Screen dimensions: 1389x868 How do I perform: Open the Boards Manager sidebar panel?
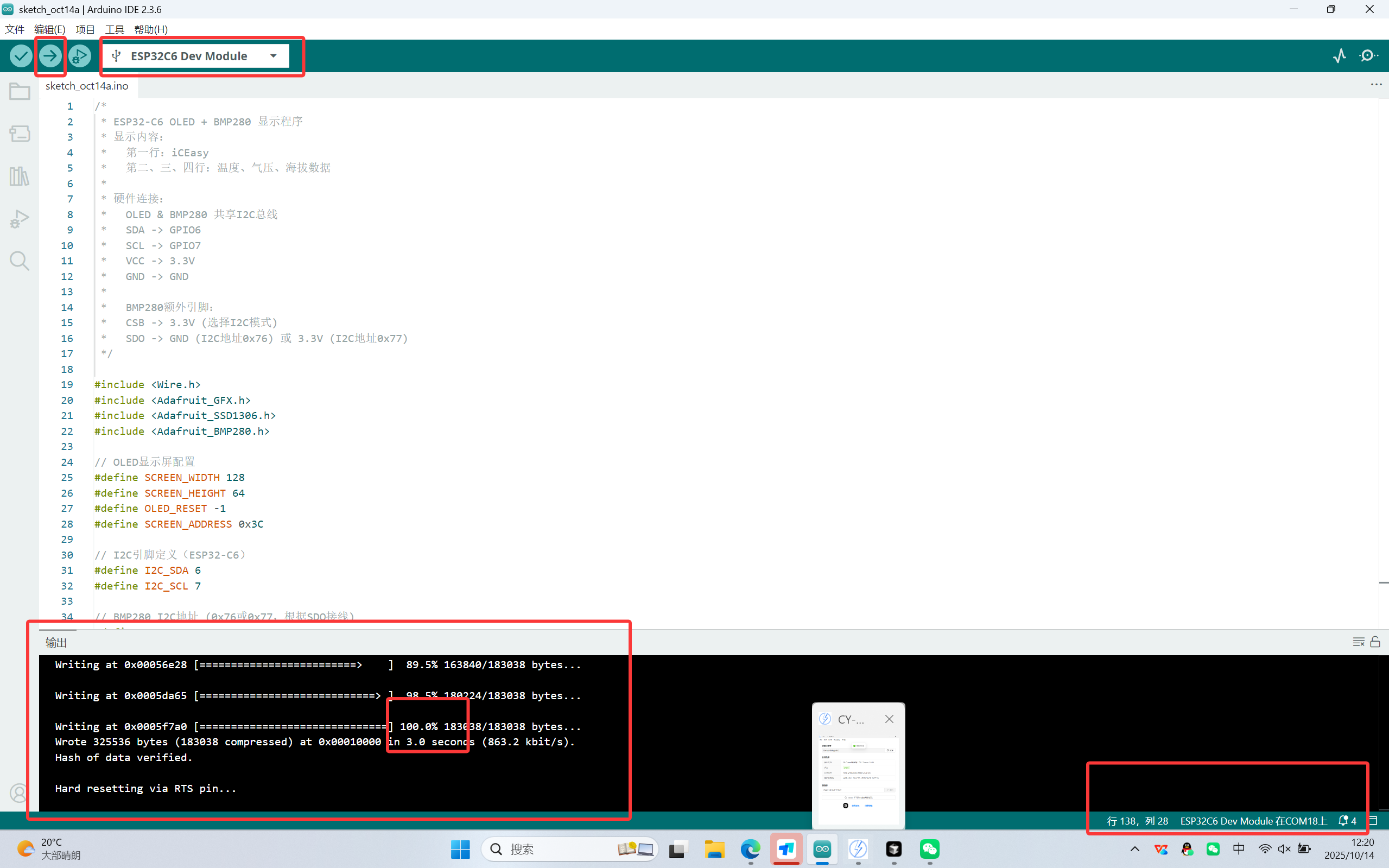(x=20, y=134)
